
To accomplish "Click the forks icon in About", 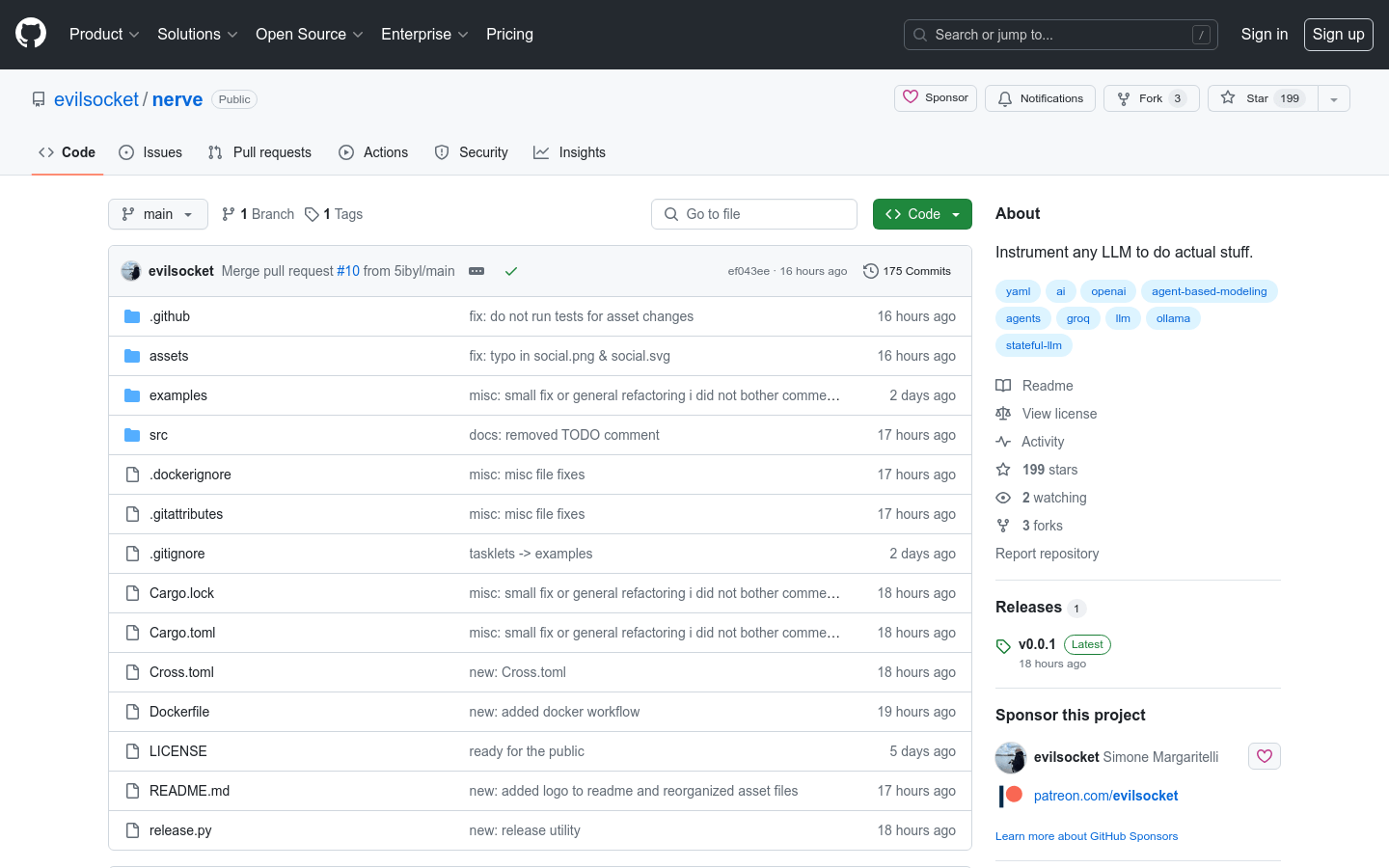I will (1003, 526).
